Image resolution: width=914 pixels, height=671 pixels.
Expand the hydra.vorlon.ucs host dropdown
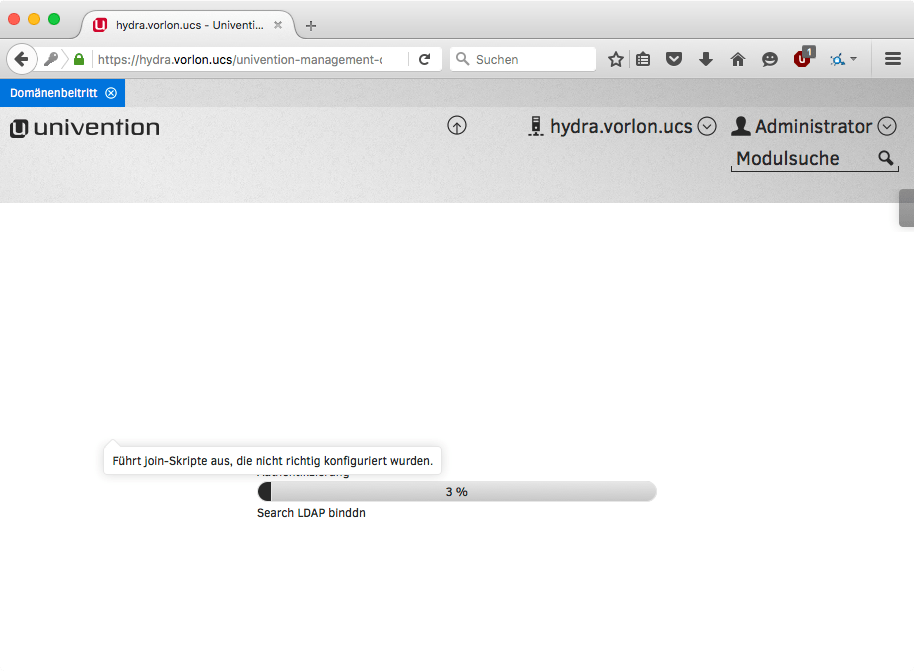pyautogui.click(x=707, y=126)
